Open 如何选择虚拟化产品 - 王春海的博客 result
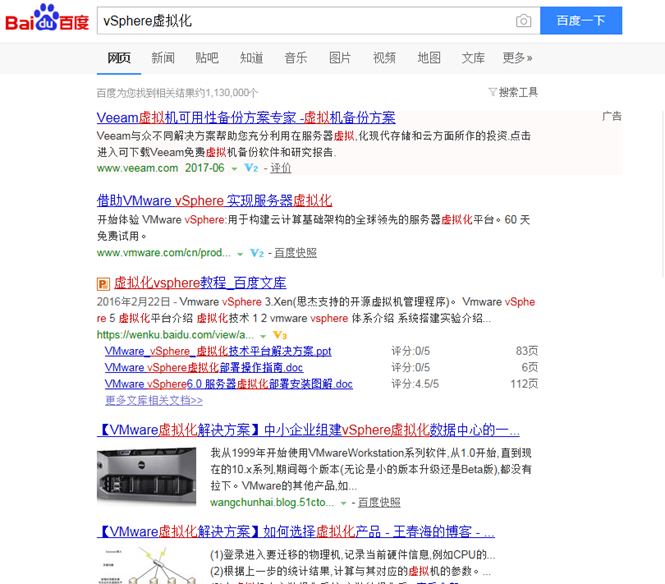 point(296,531)
